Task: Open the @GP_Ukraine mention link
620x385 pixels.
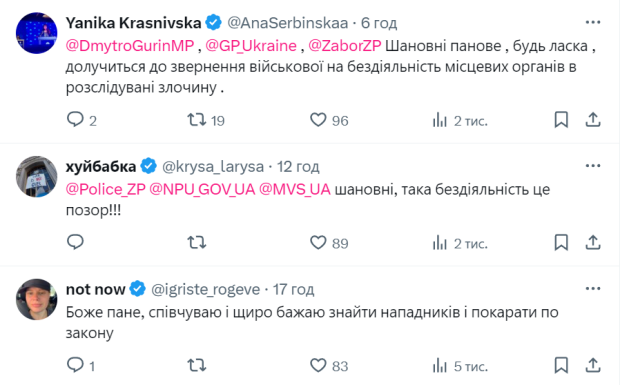Action: coord(251,46)
